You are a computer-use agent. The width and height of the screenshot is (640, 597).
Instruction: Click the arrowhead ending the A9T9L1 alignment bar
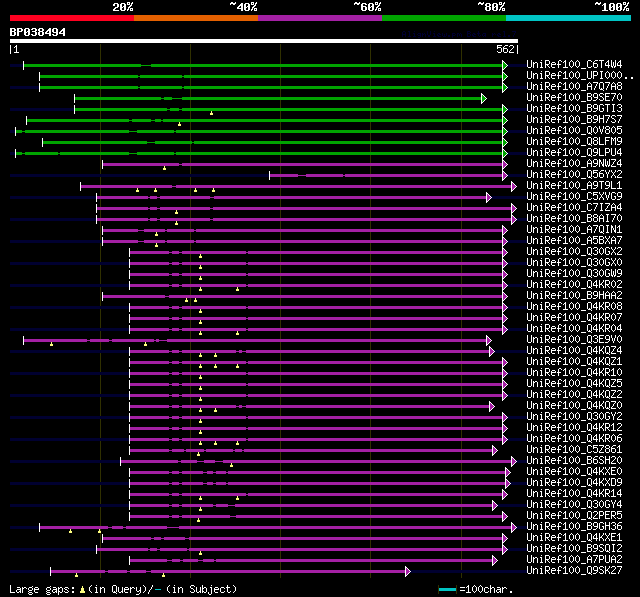click(513, 186)
